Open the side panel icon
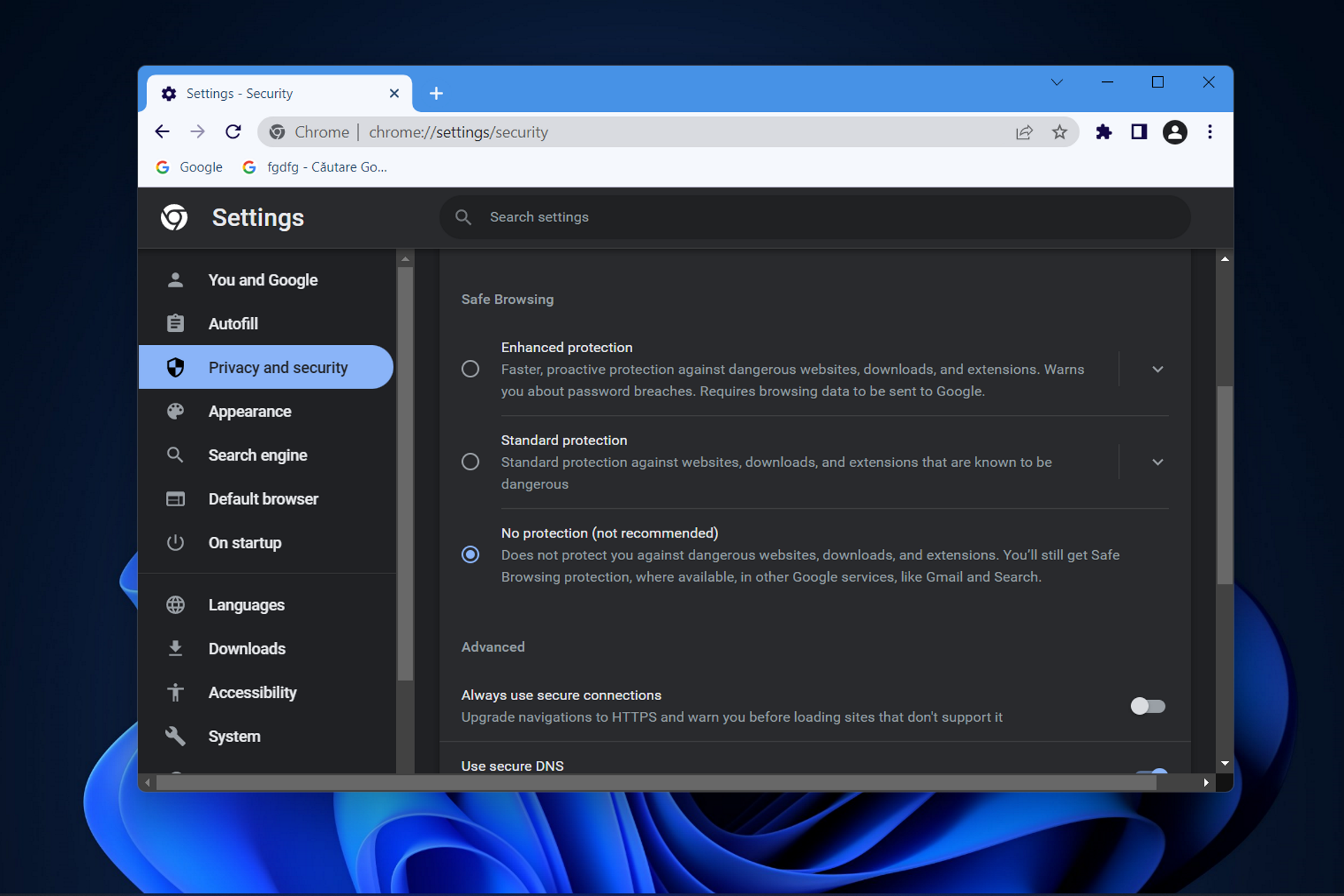1344x896 pixels. click(1139, 132)
